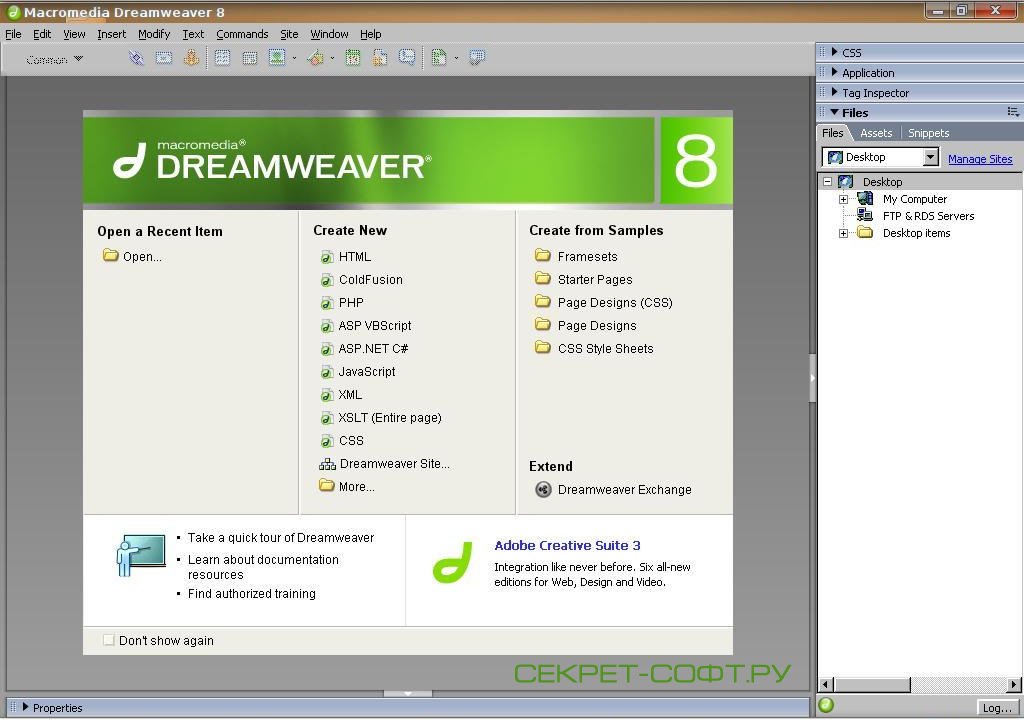Click the site map icon beside Dreamweaver Site
This screenshot has height=720, width=1024.
pos(327,465)
